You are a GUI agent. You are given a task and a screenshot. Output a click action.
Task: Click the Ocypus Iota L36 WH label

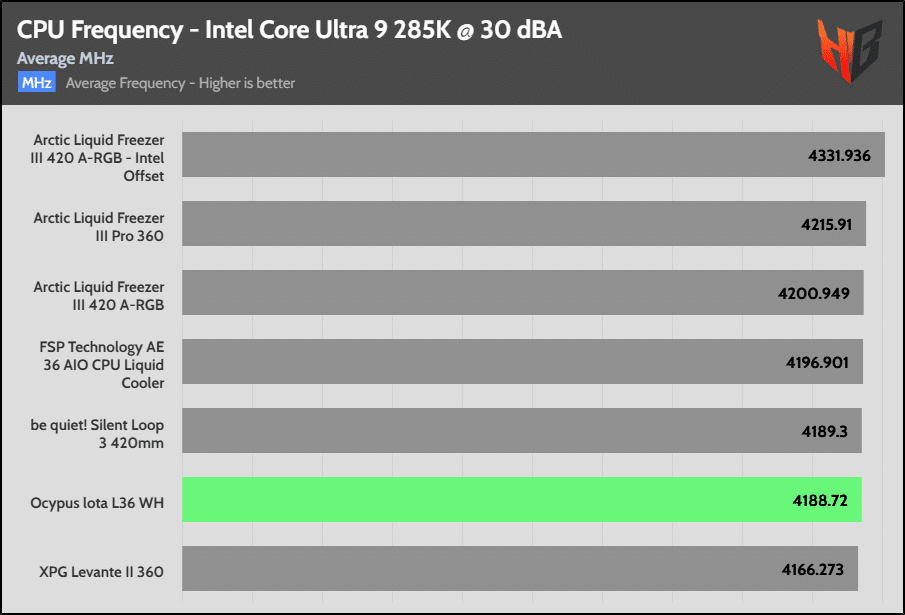[97, 503]
